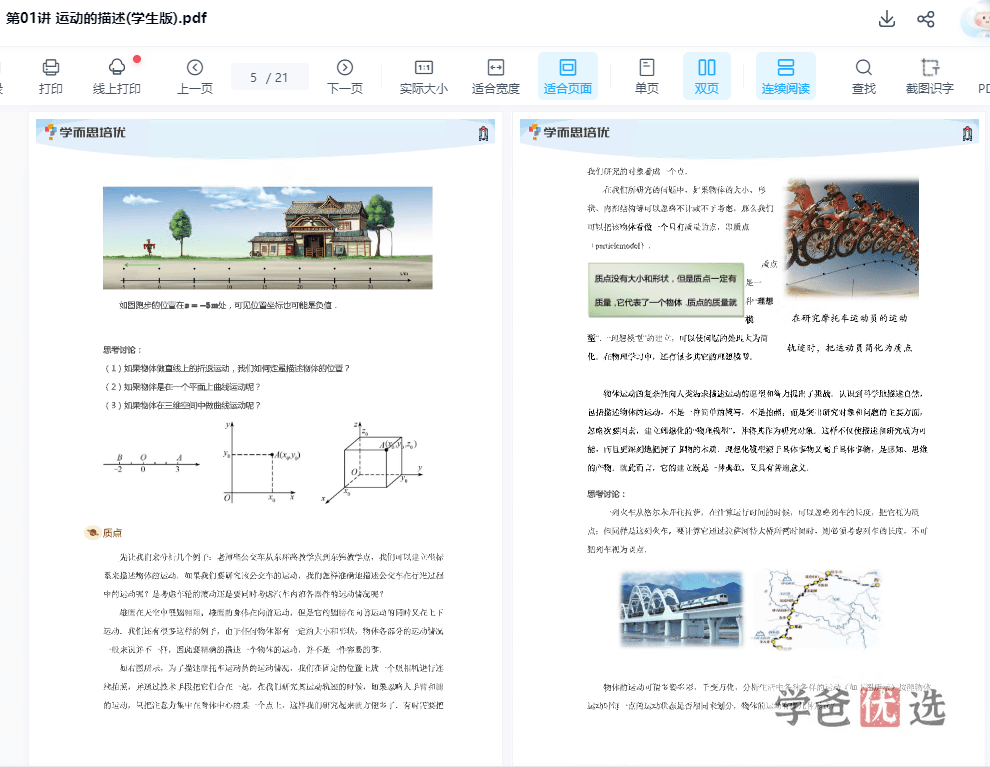990x767 pixels.
Task: Open online printing (线上打印)
Action: point(117,76)
